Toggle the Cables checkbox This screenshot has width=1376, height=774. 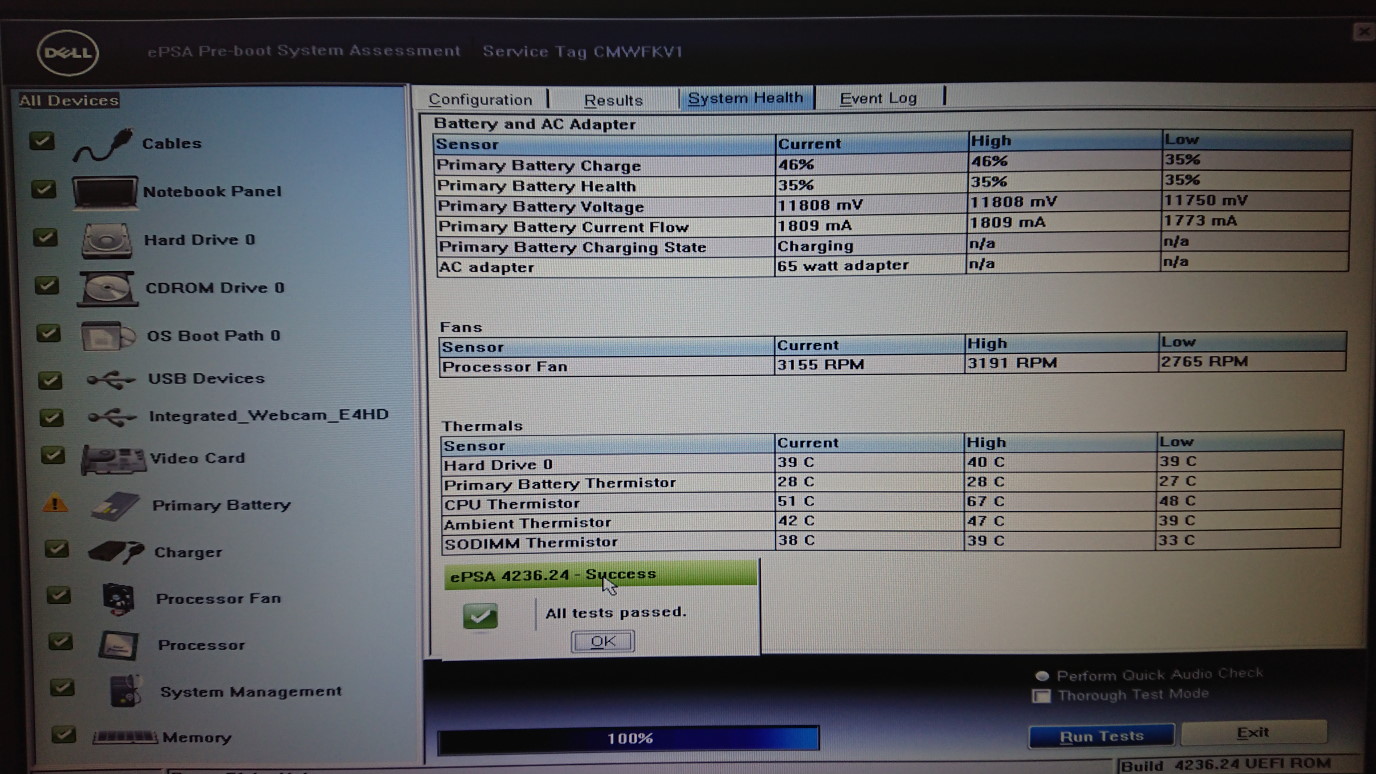tap(41, 142)
